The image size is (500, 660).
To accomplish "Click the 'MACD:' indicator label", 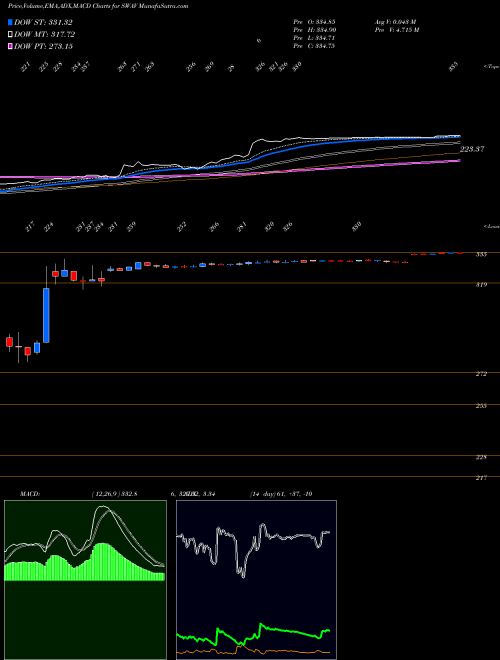I will 30,494.
